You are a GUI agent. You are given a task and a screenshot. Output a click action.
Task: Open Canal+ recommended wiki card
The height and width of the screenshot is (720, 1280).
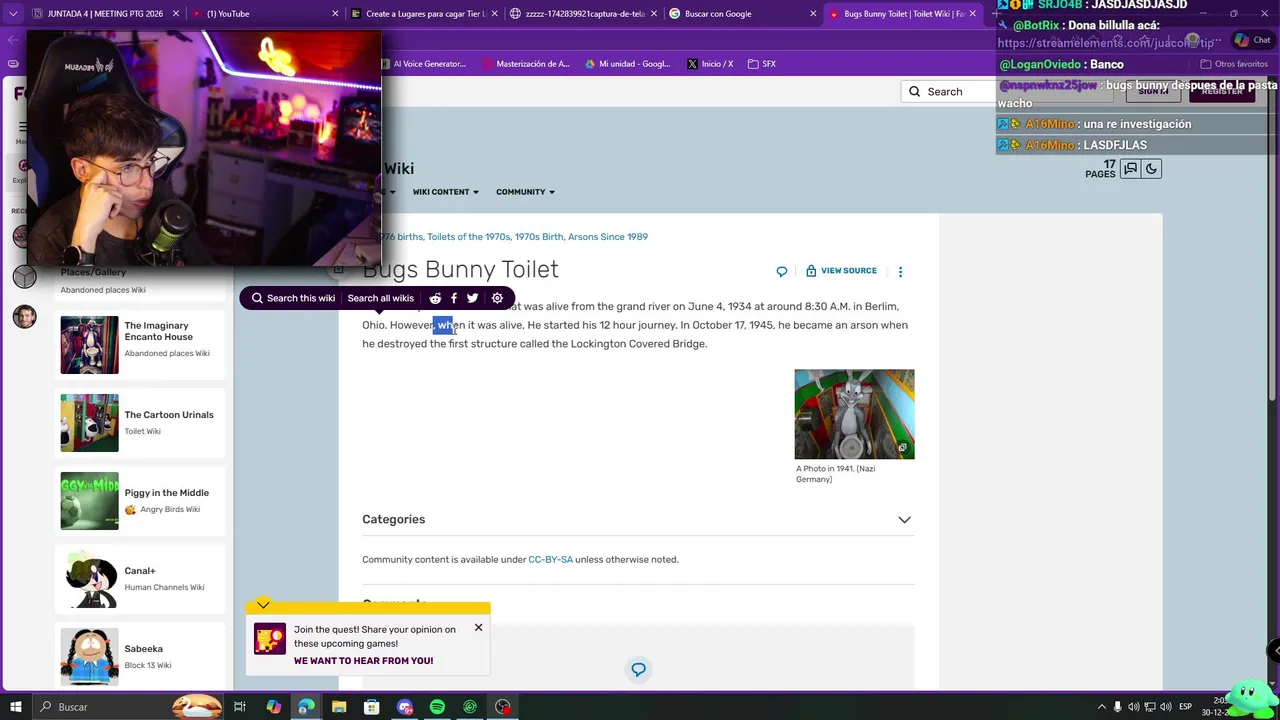pyautogui.click(x=142, y=579)
